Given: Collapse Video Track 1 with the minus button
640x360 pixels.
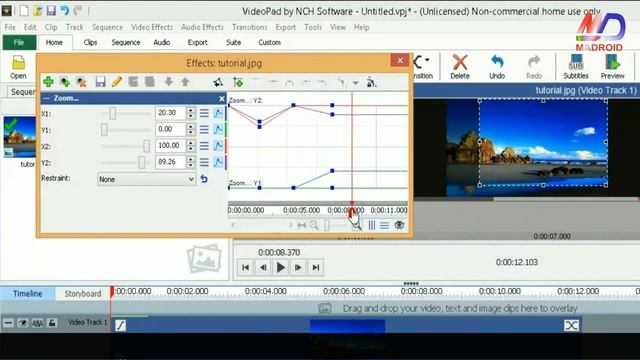Looking at the screenshot, I should pyautogui.click(x=8, y=323).
